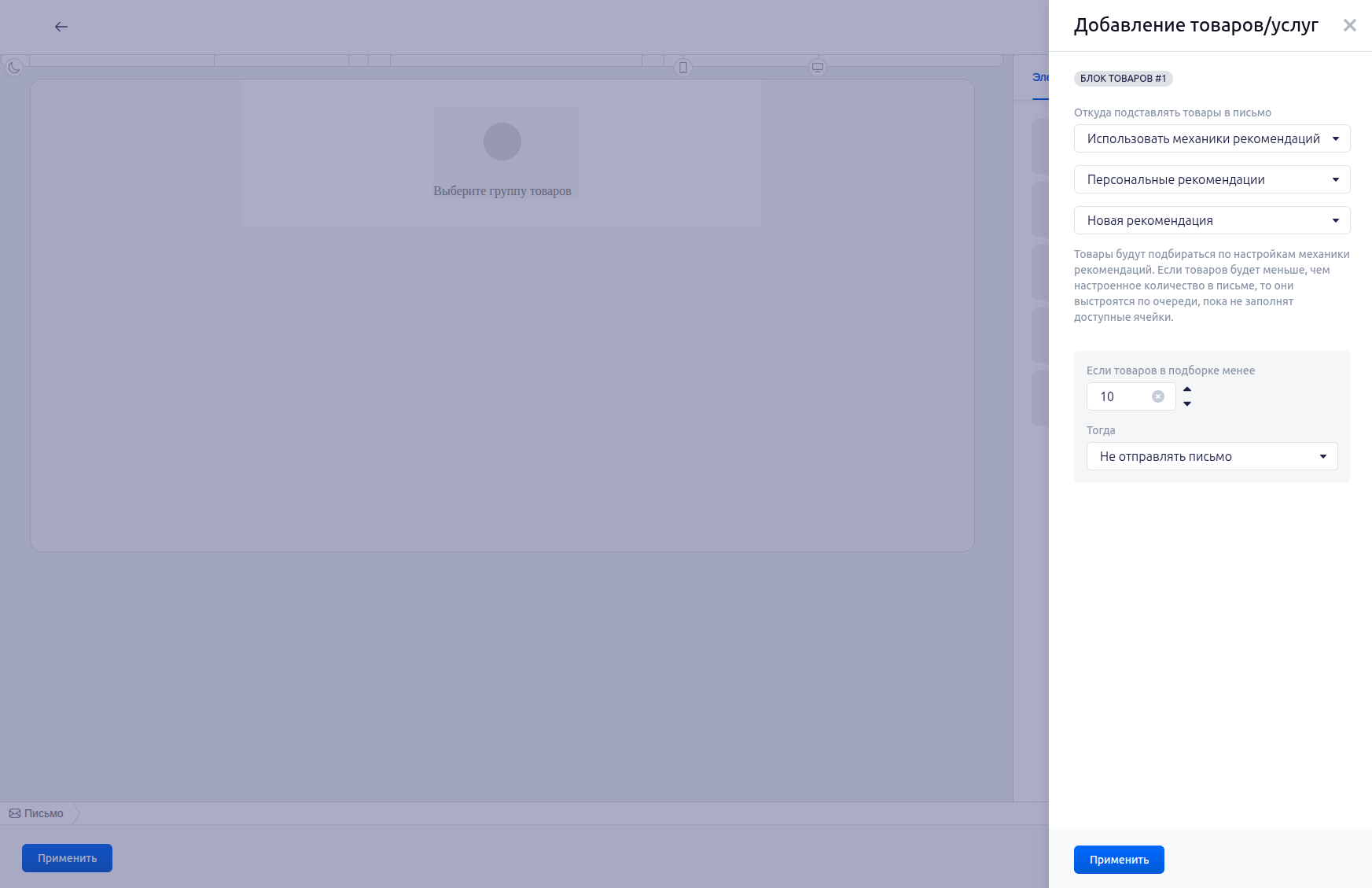Close the Добавление товаров/услуг panel
Image resolution: width=1372 pixels, height=888 pixels.
(1349, 25)
